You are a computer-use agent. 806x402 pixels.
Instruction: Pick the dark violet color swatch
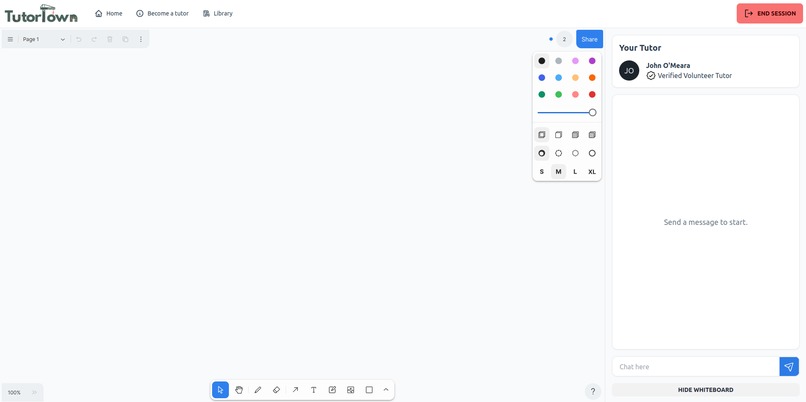click(592, 61)
